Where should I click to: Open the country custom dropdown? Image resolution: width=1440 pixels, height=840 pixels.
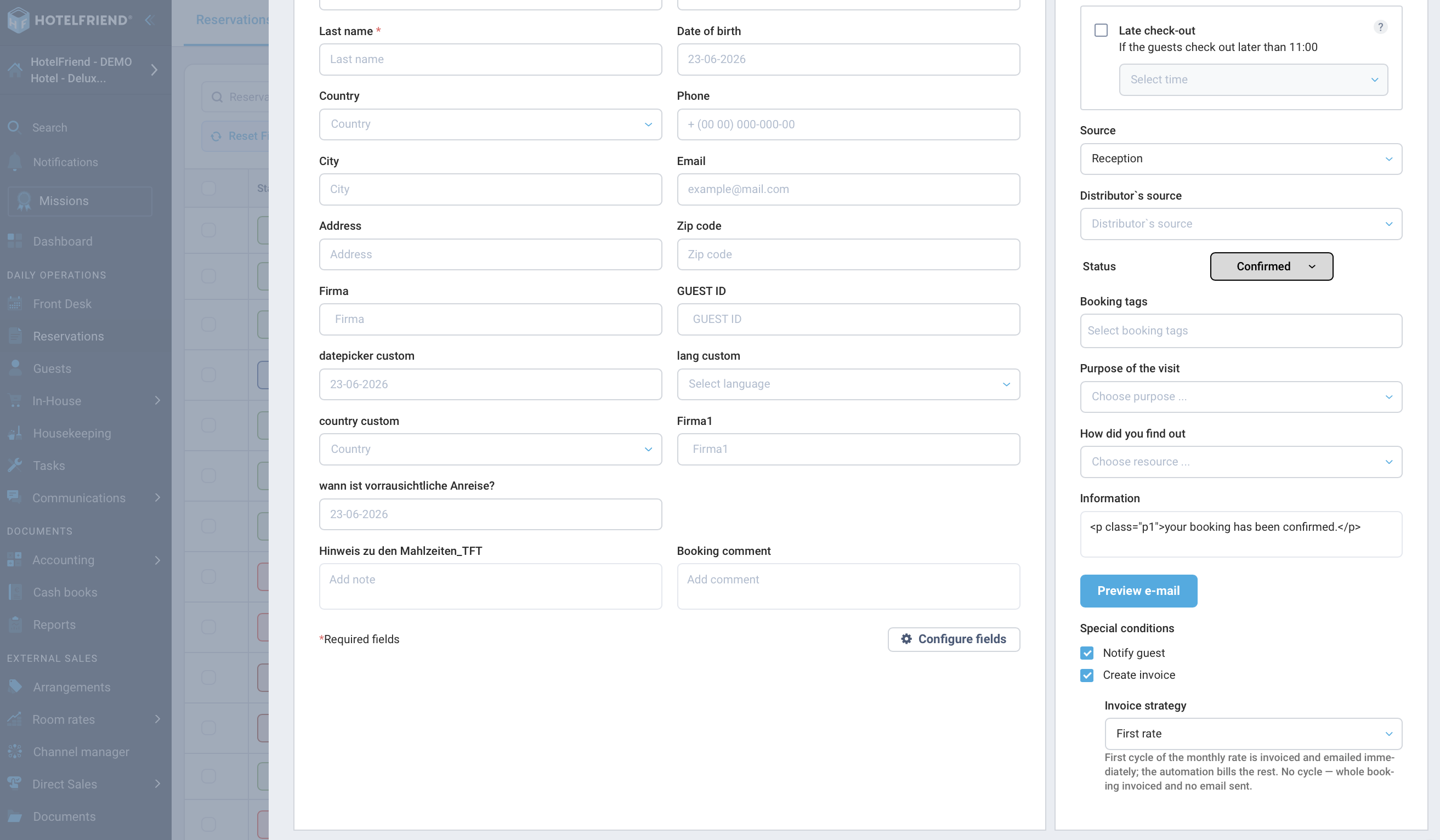click(490, 449)
